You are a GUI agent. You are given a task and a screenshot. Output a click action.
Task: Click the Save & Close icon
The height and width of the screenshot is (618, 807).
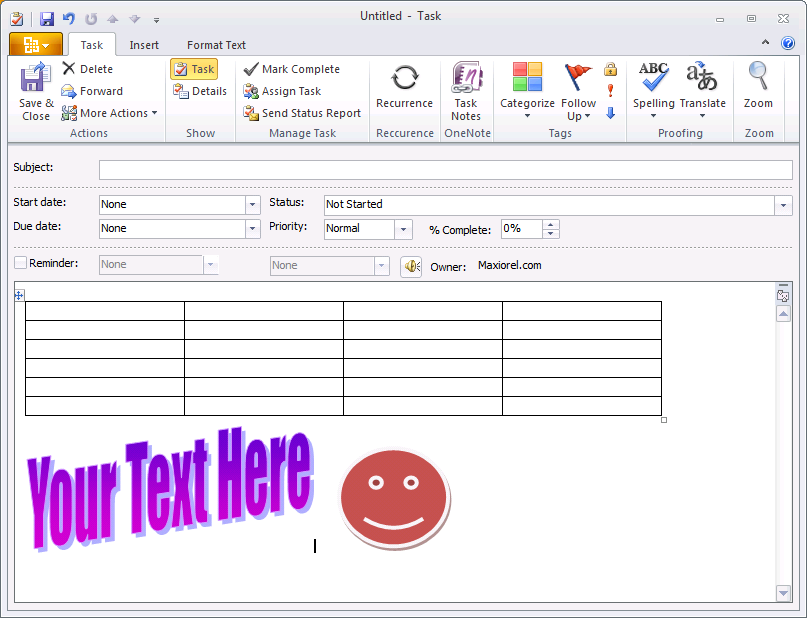click(x=36, y=78)
